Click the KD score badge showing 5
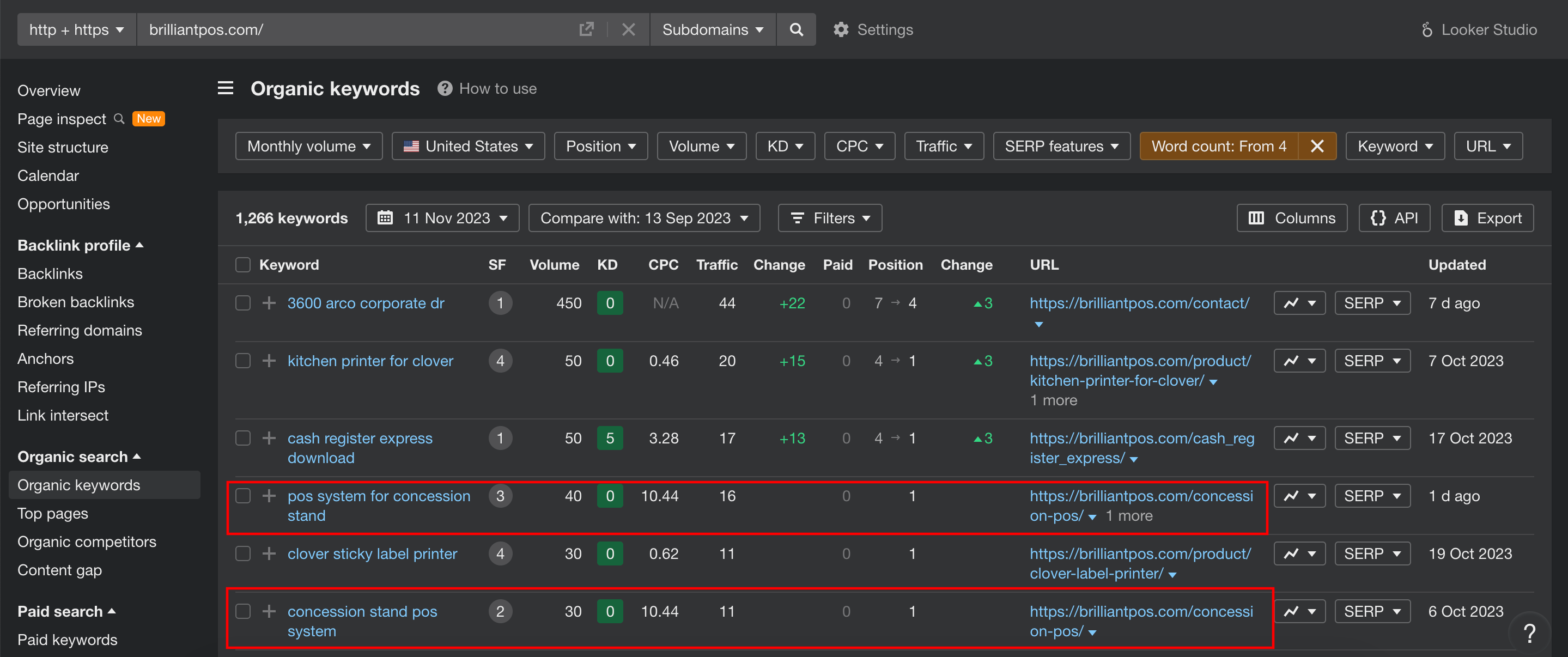Screen dimensions: 1568x657 click(610, 438)
